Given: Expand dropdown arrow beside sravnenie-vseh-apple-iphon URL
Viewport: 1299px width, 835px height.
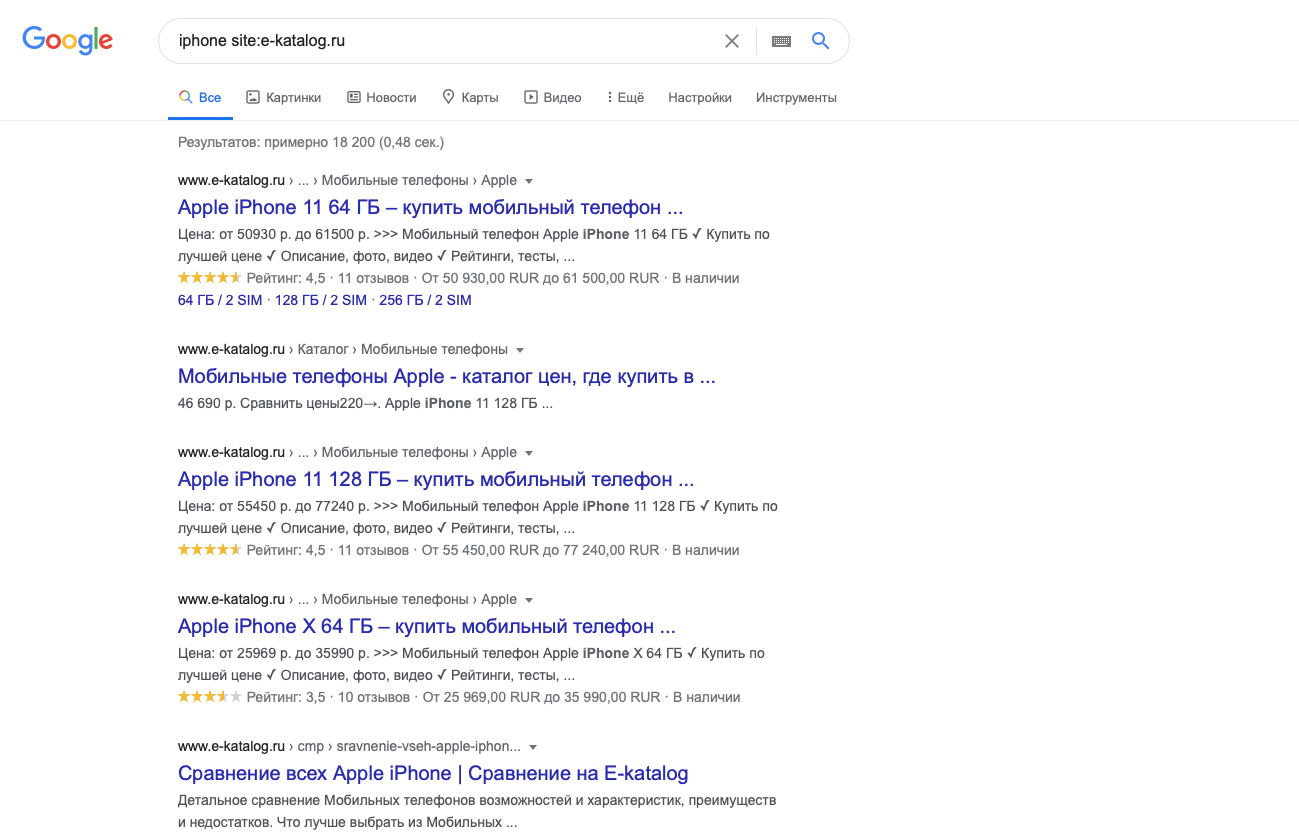Looking at the screenshot, I should [x=533, y=748].
